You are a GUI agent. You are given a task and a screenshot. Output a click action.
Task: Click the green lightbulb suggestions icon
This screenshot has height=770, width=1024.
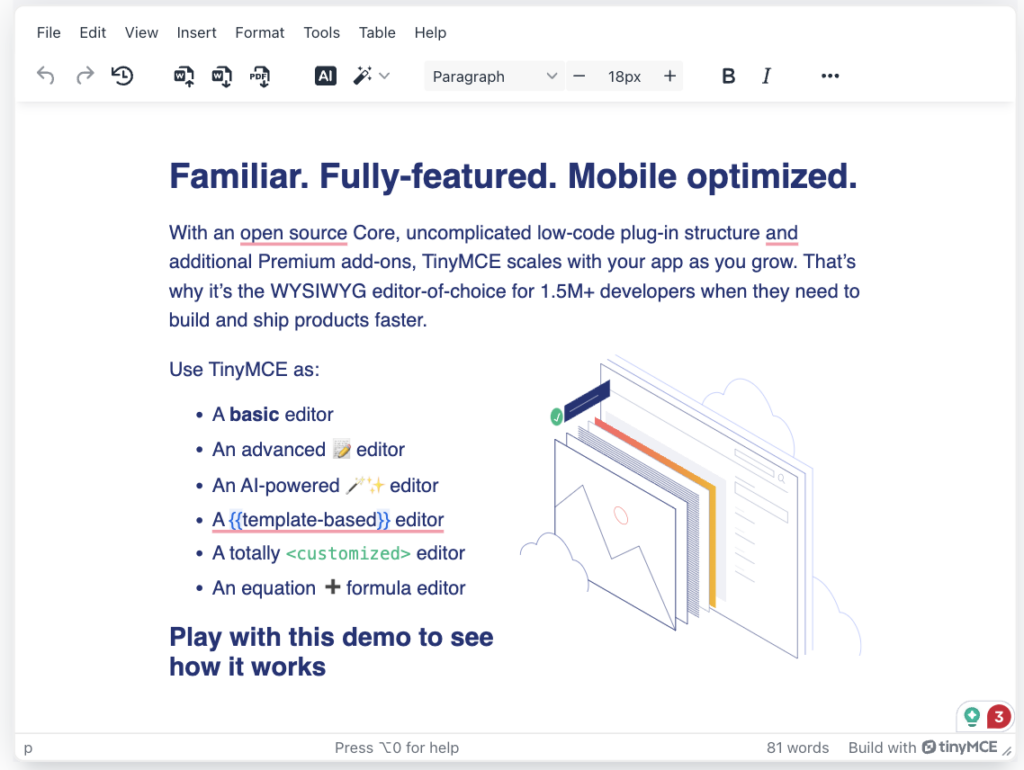(971, 716)
